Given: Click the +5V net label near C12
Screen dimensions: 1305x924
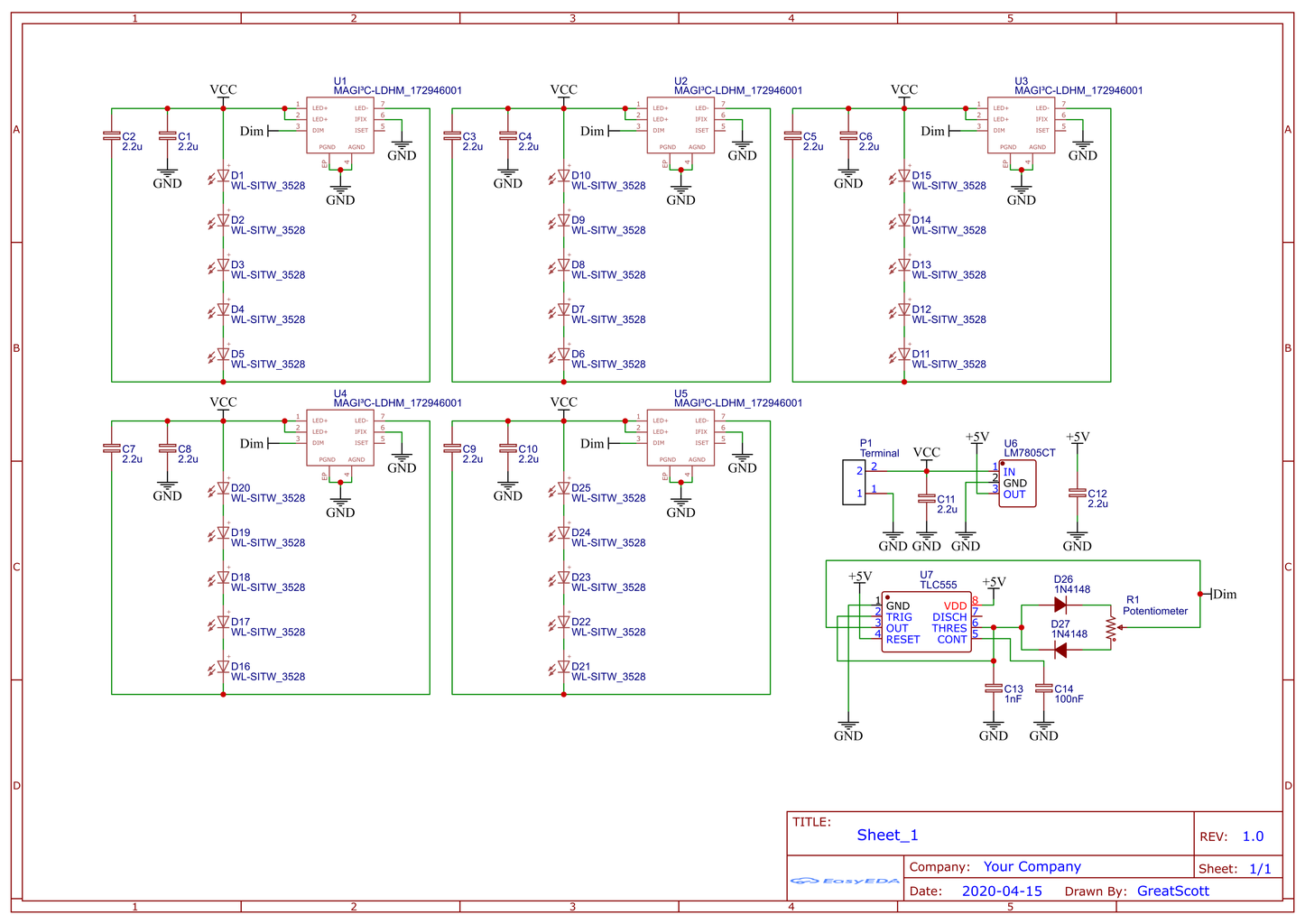Looking at the screenshot, I should click(1078, 436).
